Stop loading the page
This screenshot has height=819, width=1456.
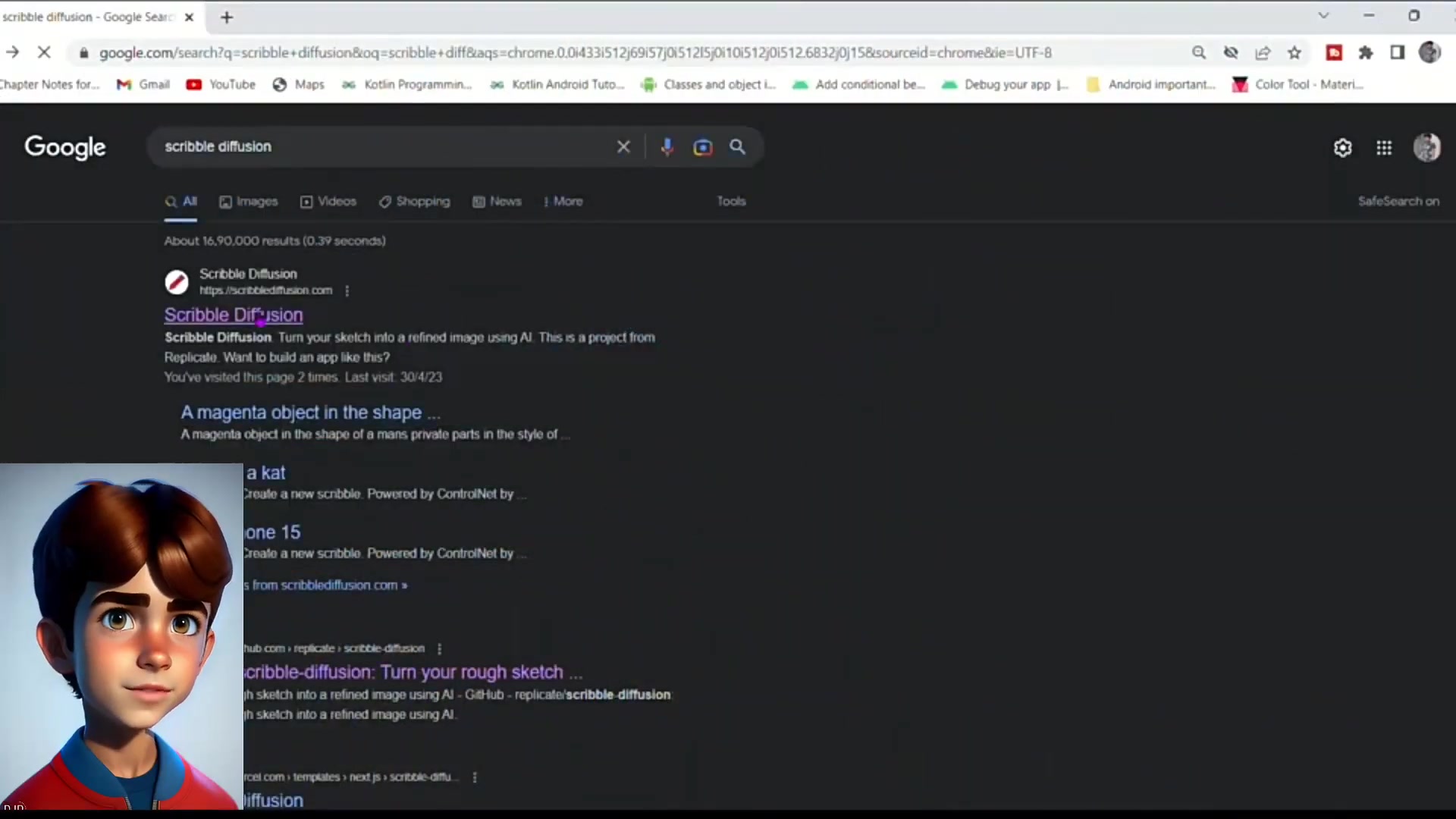point(44,52)
